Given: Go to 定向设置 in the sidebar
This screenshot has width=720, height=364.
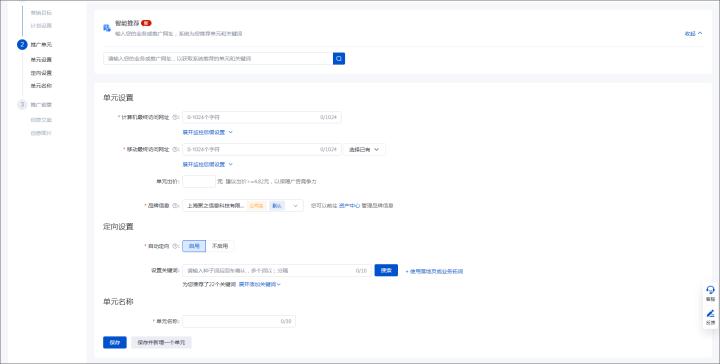Looking at the screenshot, I should pyautogui.click(x=41, y=73).
